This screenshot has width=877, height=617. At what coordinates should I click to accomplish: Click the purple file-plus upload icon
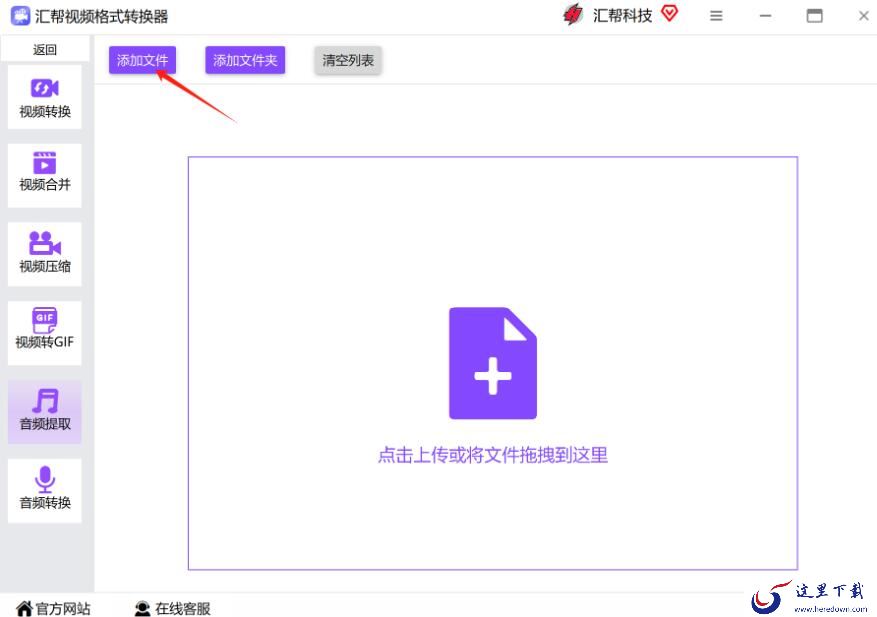(492, 363)
